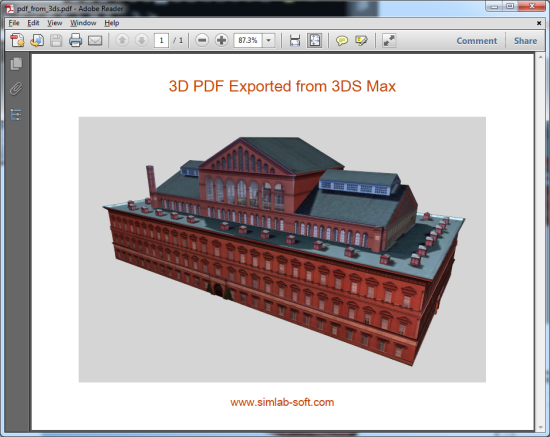Open the Window menu
Image resolution: width=550 pixels, height=437 pixels.
pos(83,23)
